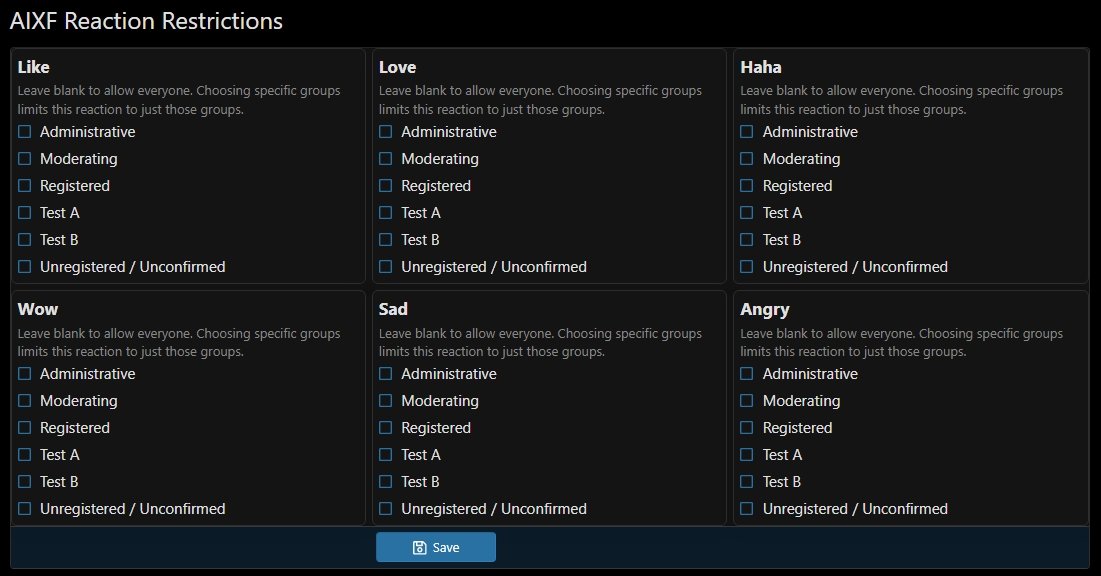
Task: Click the Angry section heading
Action: click(765, 310)
